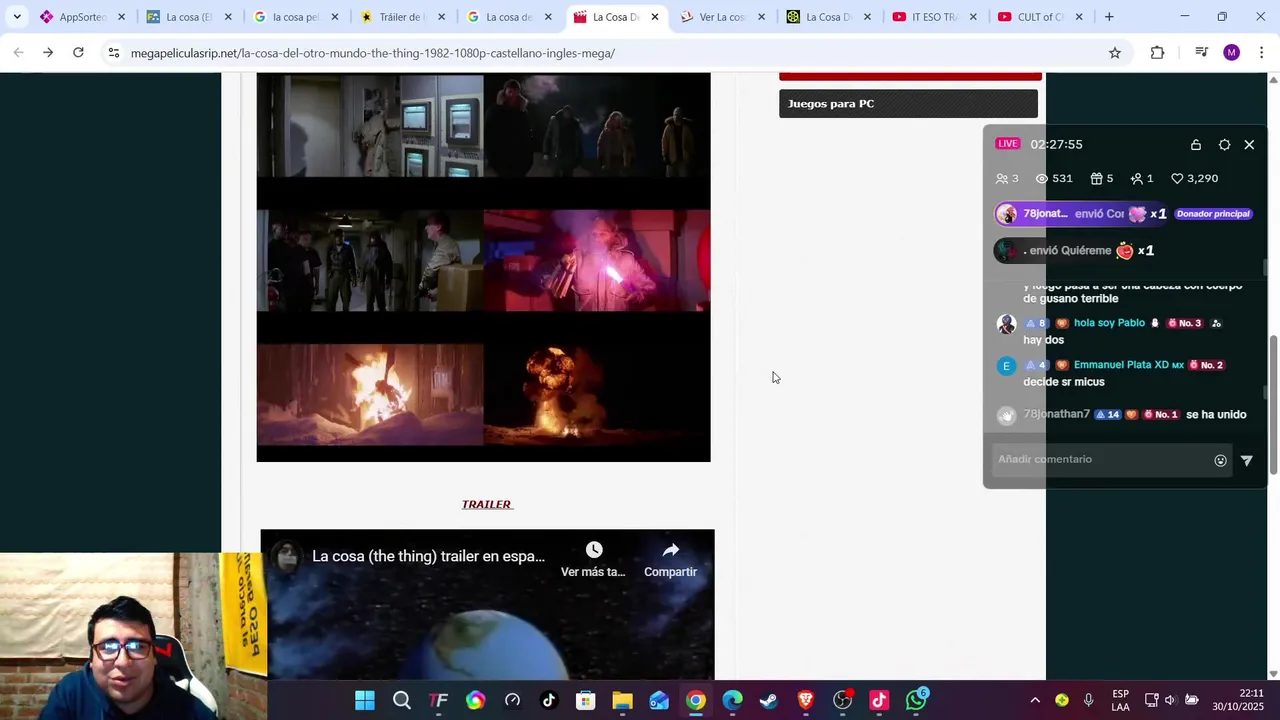Open Chrome profile avatar M
Screen dimensions: 1280x720
(1232, 53)
